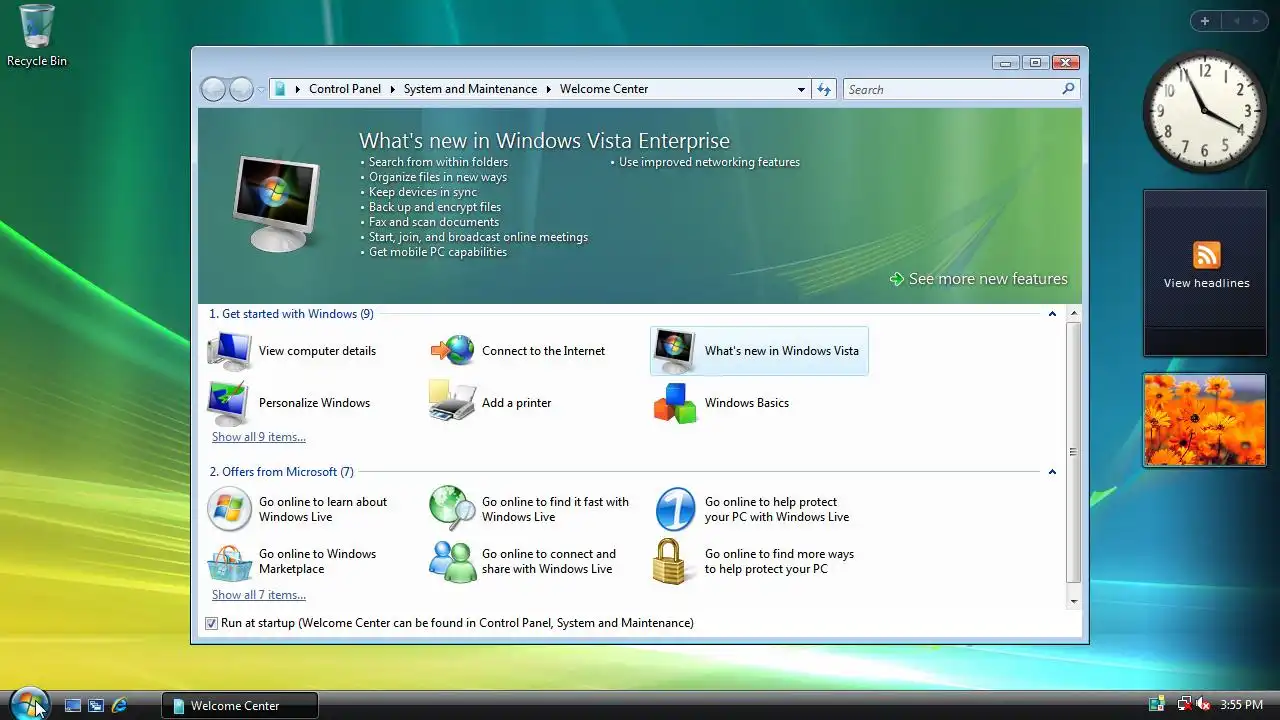The width and height of the screenshot is (1280, 720).
Task: Open the Windows Basics colored cubes icon
Action: click(x=675, y=403)
